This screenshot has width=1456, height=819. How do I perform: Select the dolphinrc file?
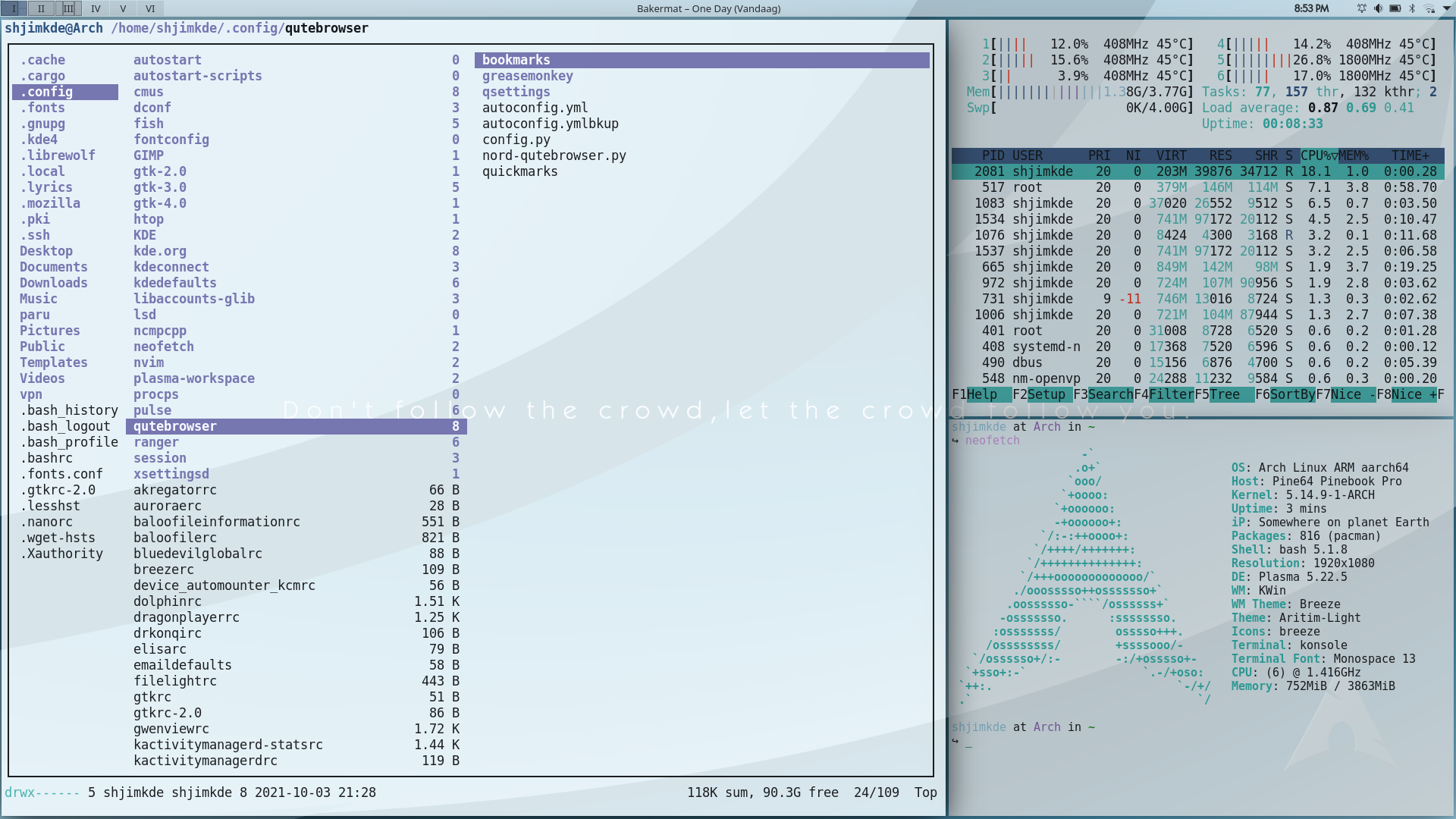tap(297, 601)
